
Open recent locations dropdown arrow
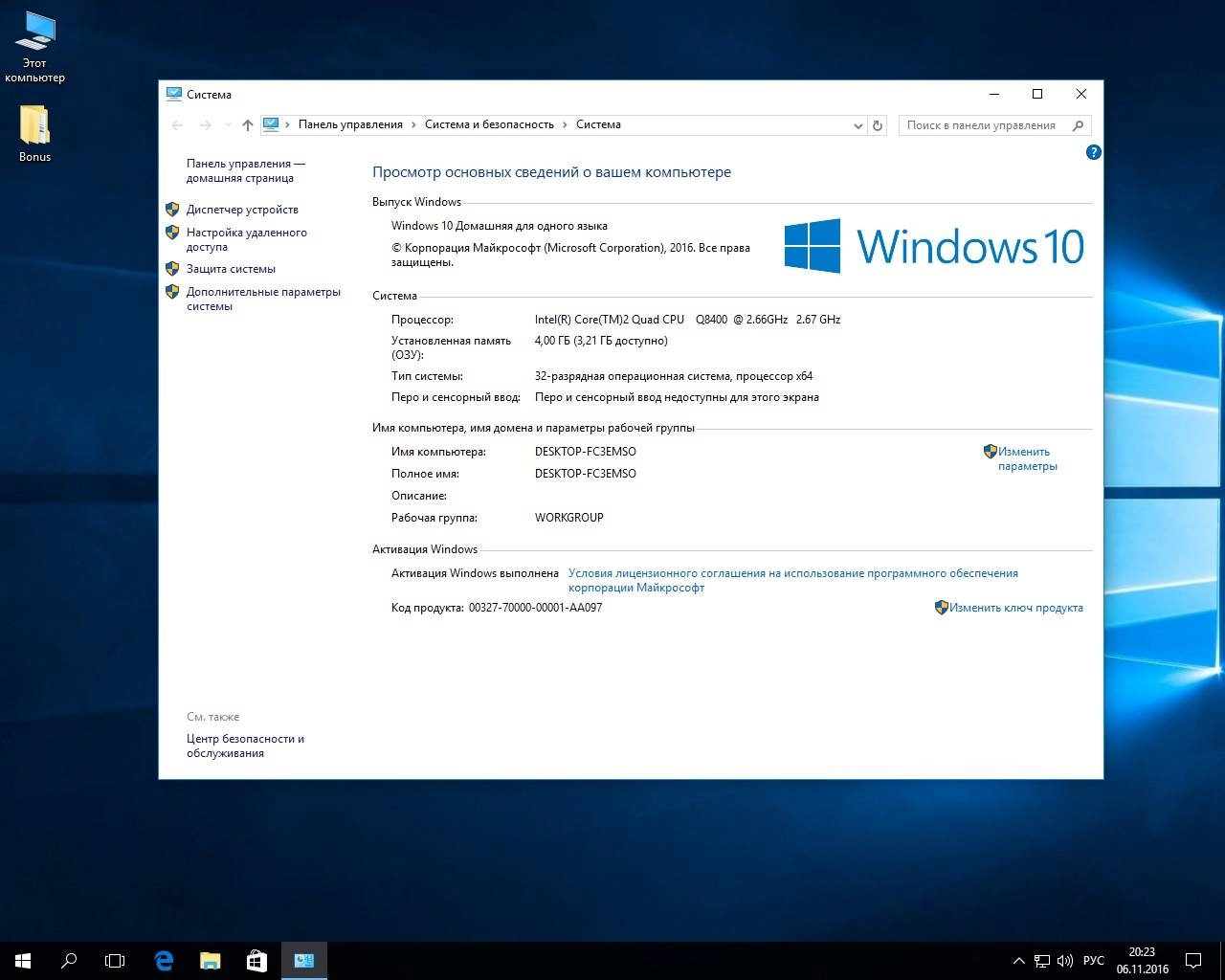(x=228, y=124)
